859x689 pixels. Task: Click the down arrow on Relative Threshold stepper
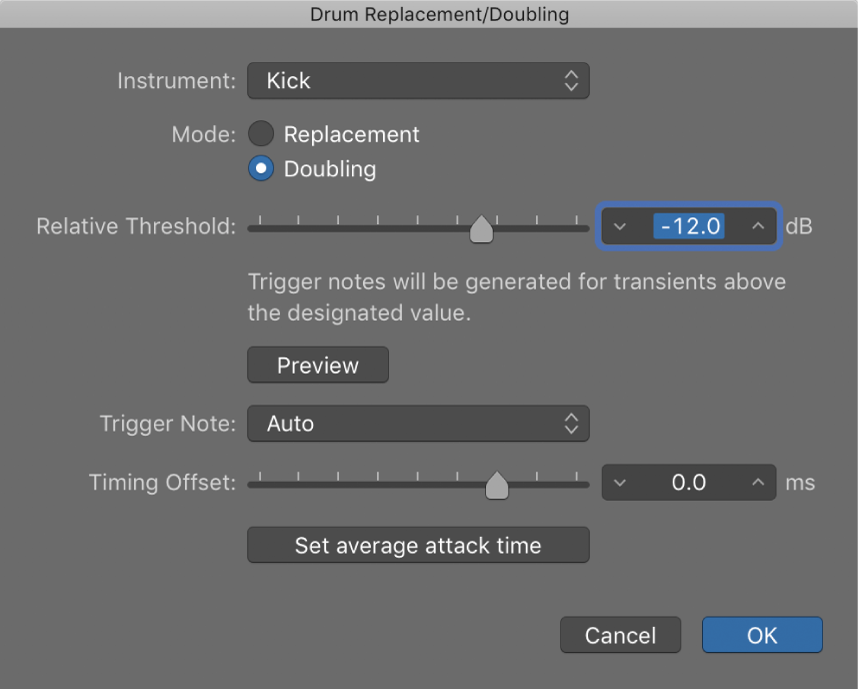pos(620,226)
